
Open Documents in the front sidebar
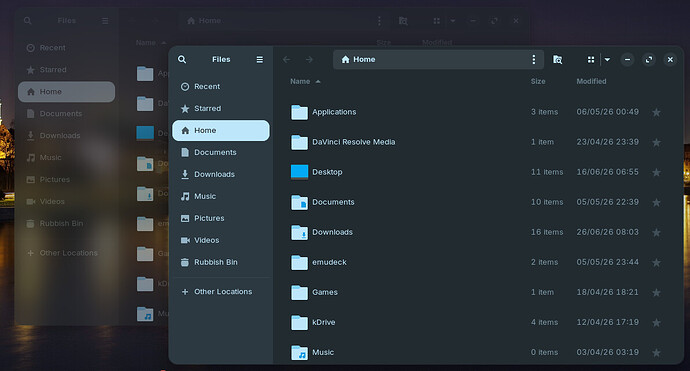point(221,152)
